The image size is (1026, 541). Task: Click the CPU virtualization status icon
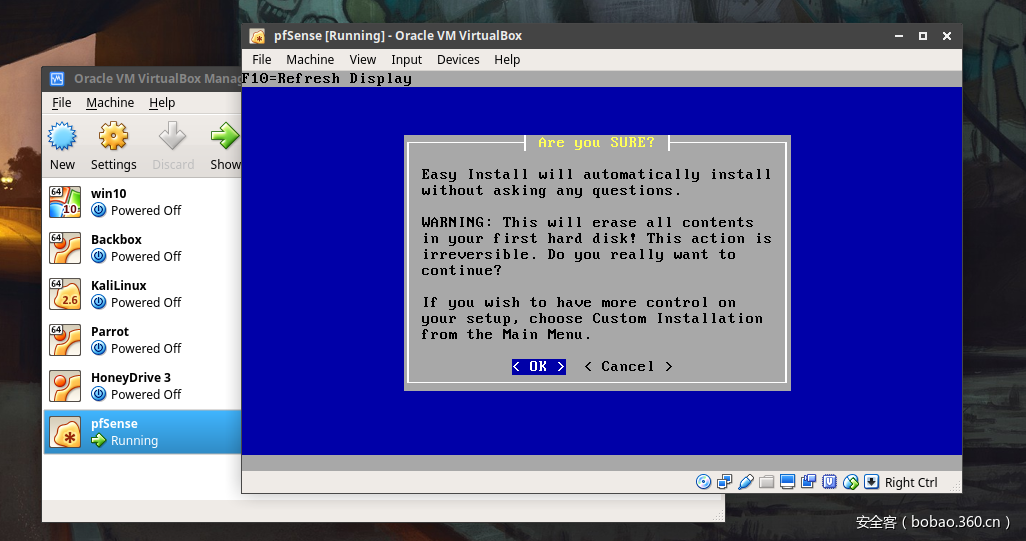click(829, 482)
